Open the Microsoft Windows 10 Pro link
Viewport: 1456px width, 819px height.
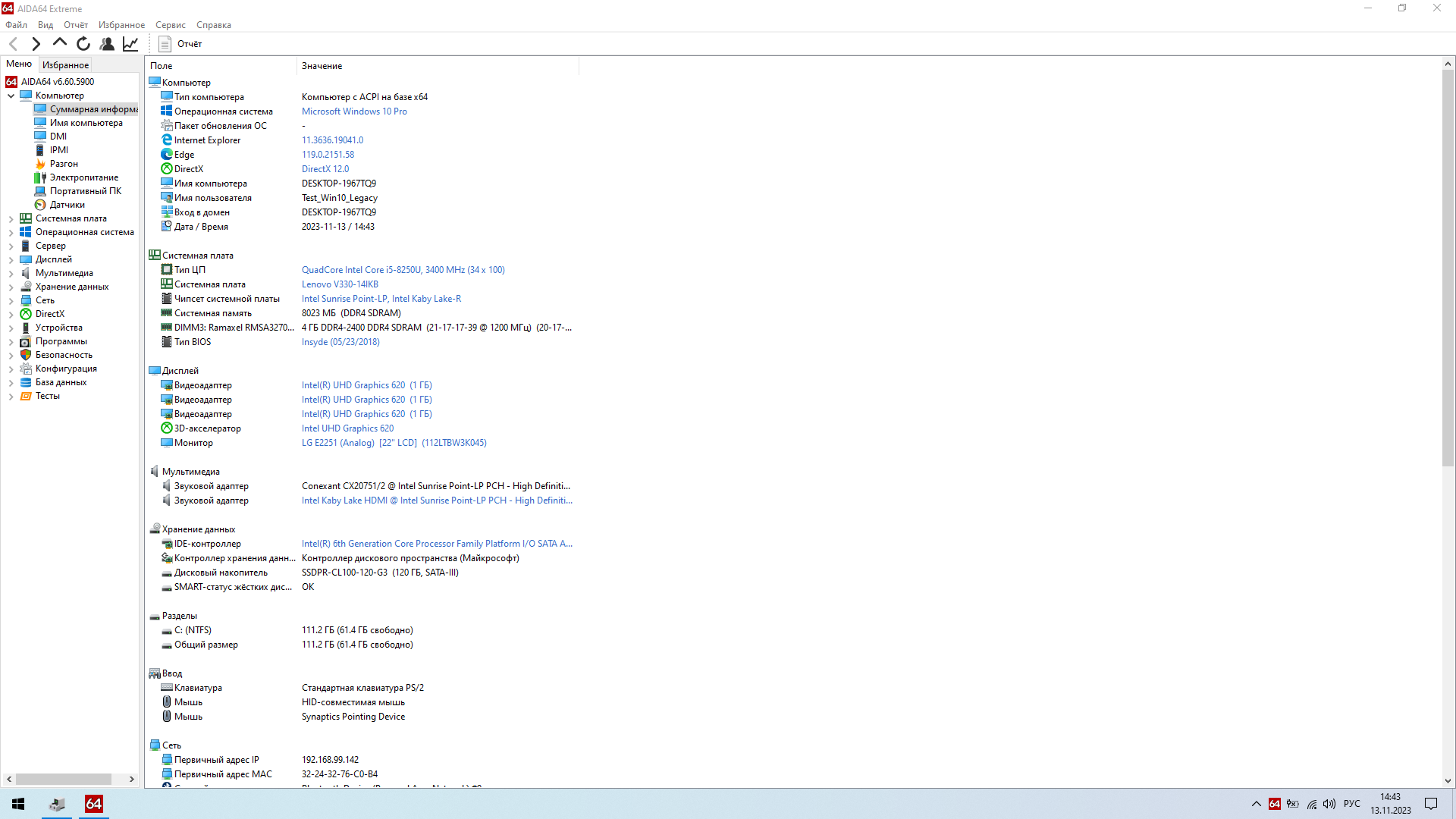(354, 111)
